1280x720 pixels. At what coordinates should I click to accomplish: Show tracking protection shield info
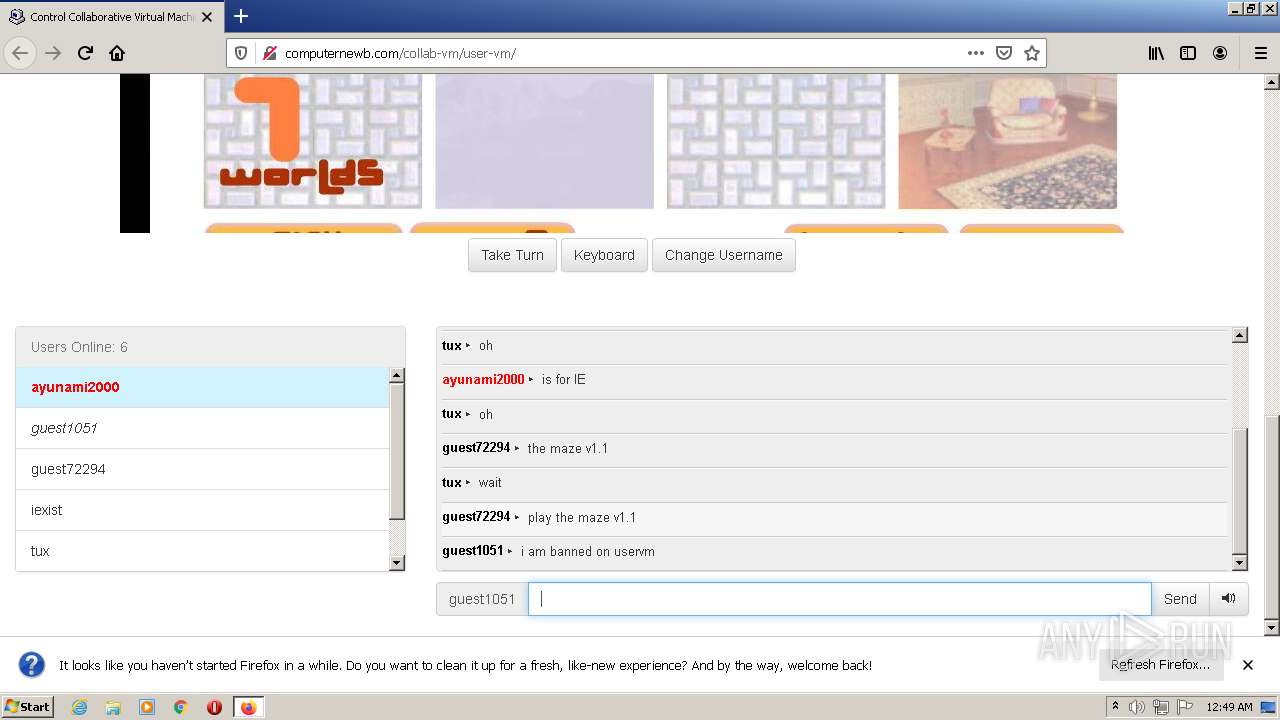[x=241, y=53]
